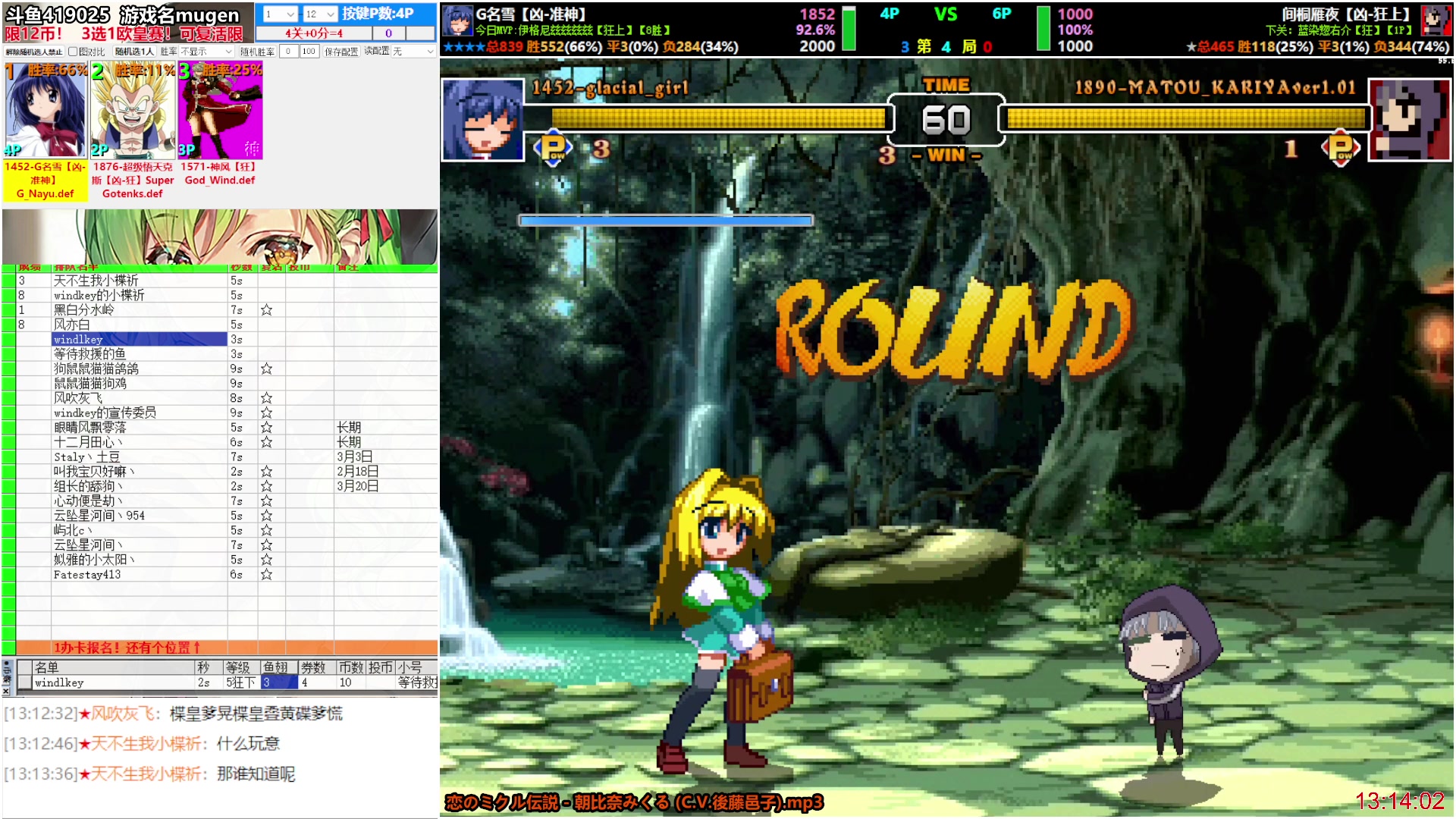Toggle row selector box beside windlkey in 名单
Screen dimensions: 1456x819
(24, 682)
